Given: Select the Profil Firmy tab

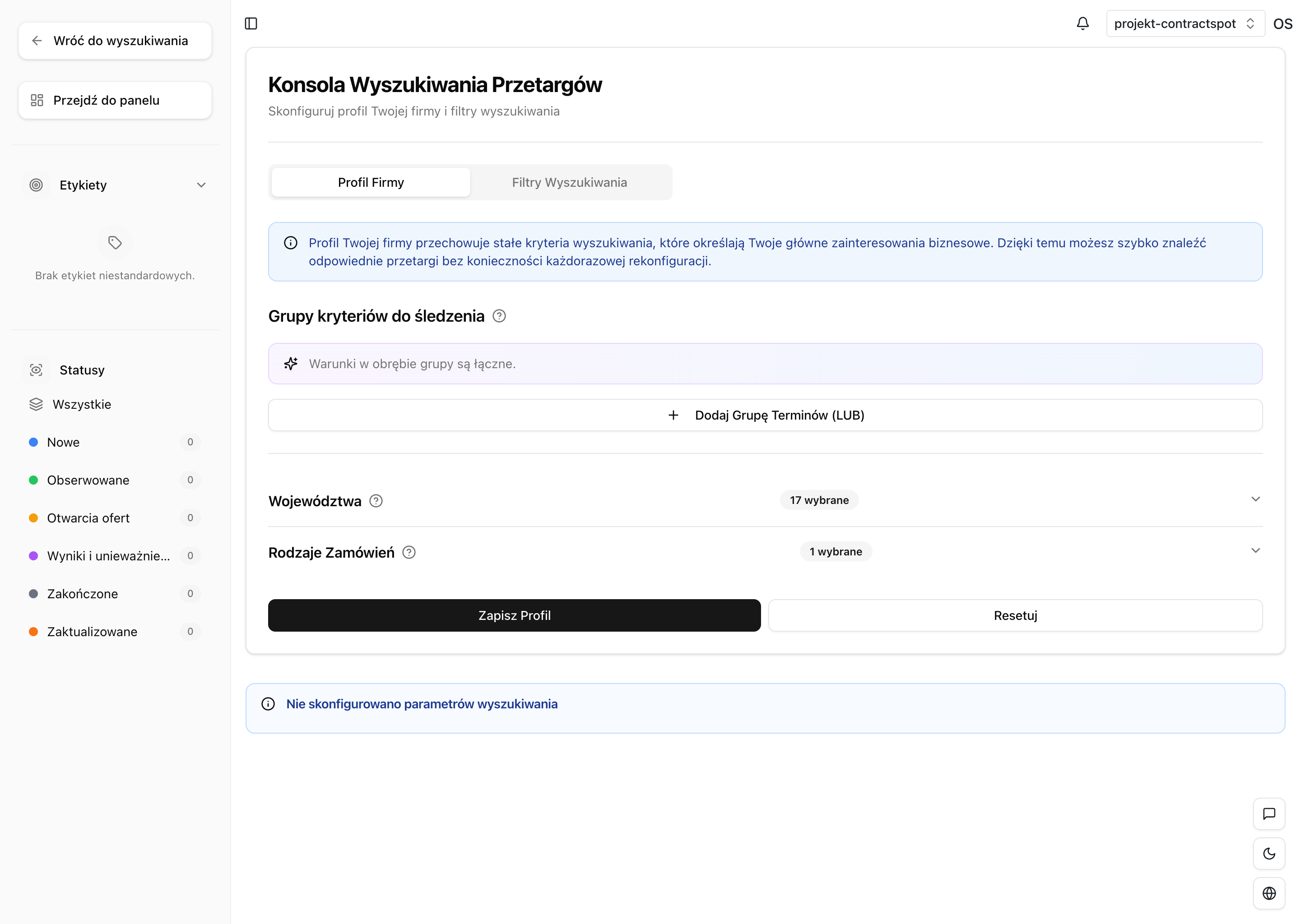Looking at the screenshot, I should [x=371, y=182].
